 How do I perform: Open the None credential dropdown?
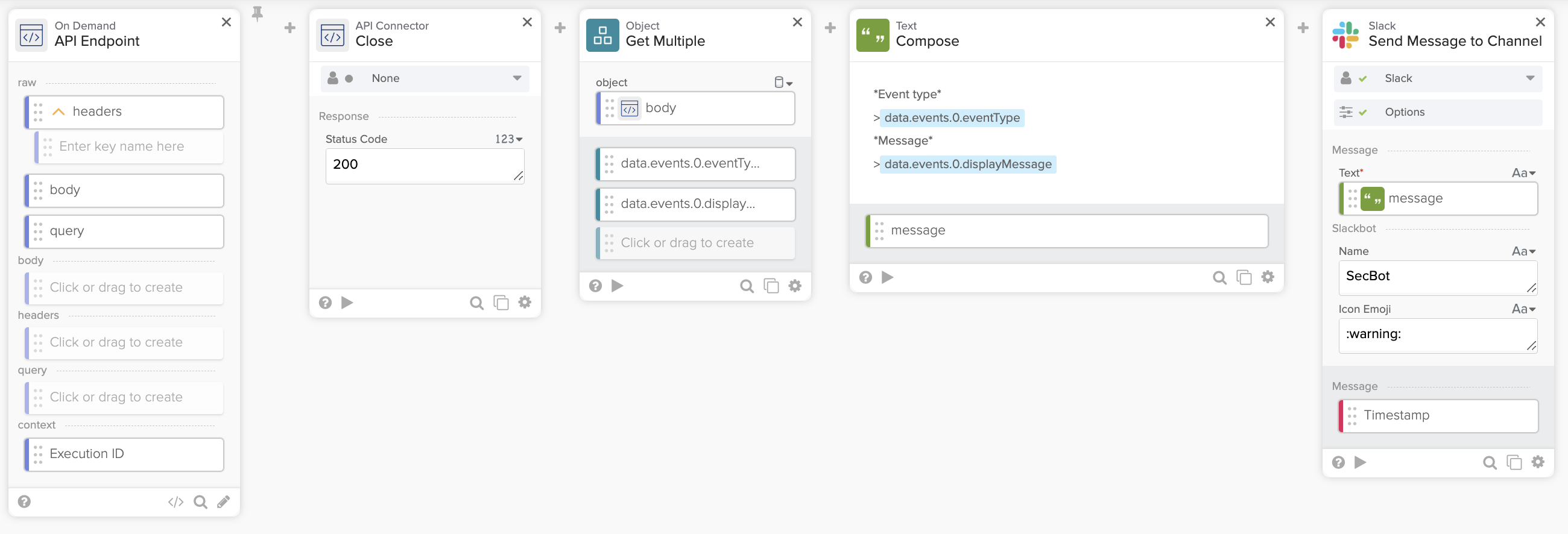click(424, 78)
